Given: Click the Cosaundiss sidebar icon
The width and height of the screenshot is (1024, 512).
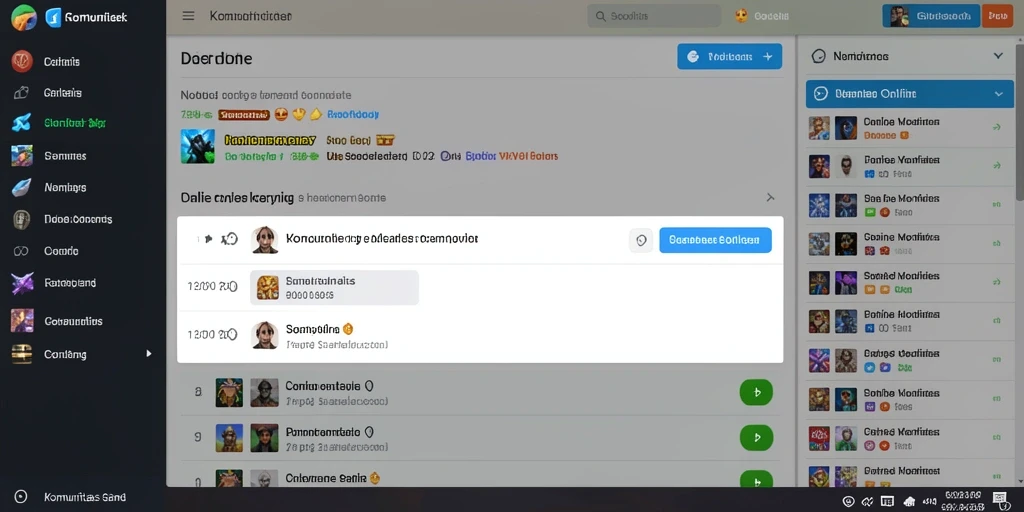Looking at the screenshot, I should click(22, 321).
